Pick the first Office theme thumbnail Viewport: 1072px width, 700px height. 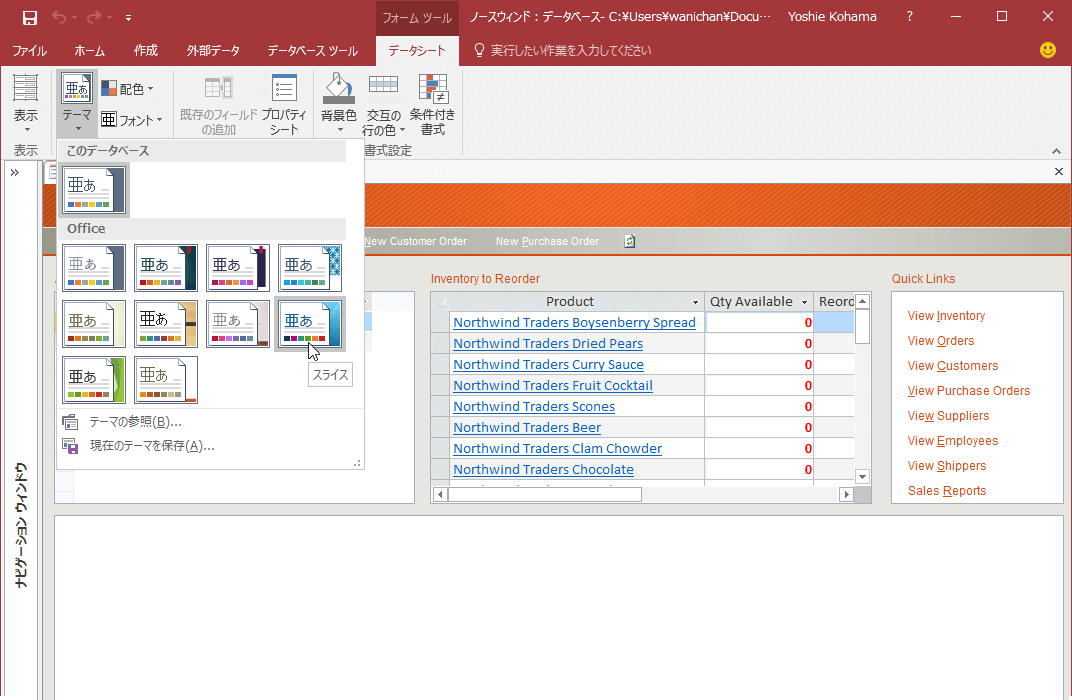click(94, 268)
